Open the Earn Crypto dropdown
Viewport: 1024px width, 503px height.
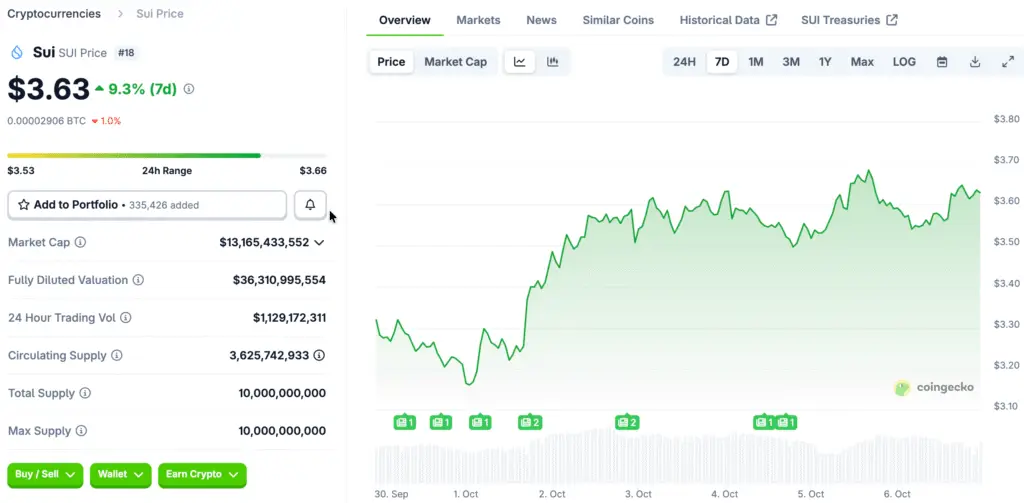point(202,475)
